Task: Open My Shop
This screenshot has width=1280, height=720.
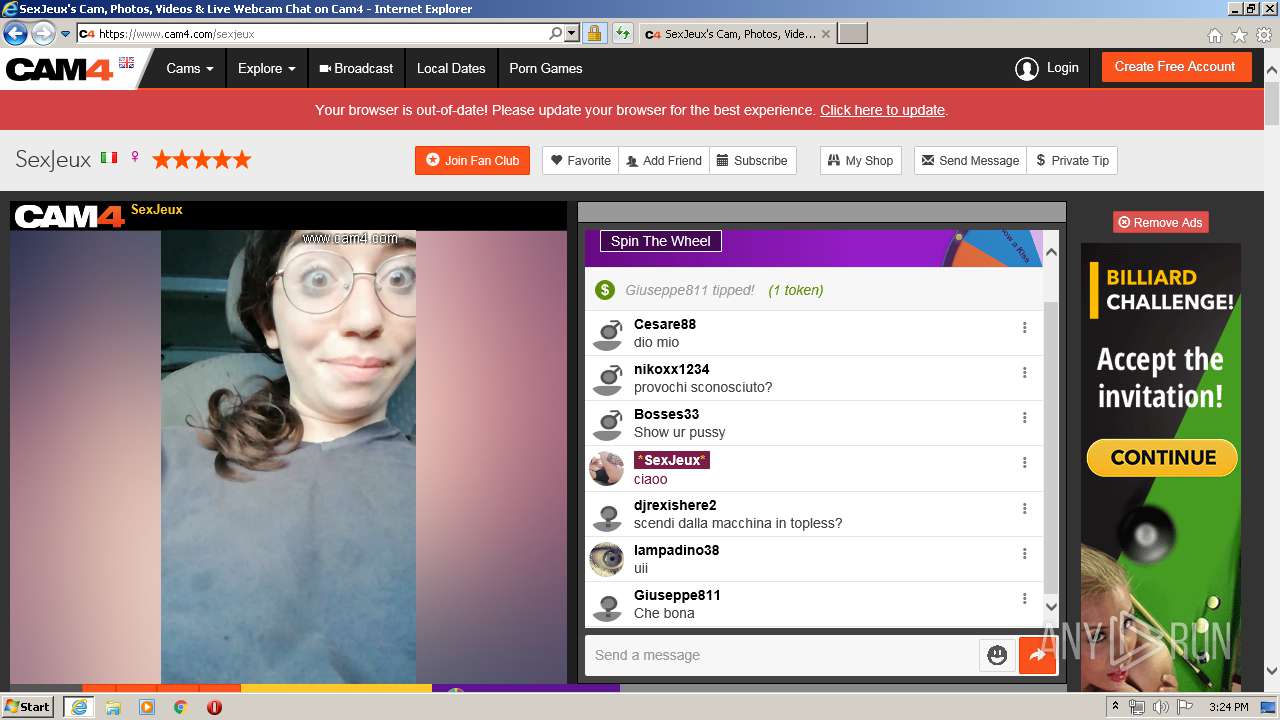Action: tap(860, 160)
